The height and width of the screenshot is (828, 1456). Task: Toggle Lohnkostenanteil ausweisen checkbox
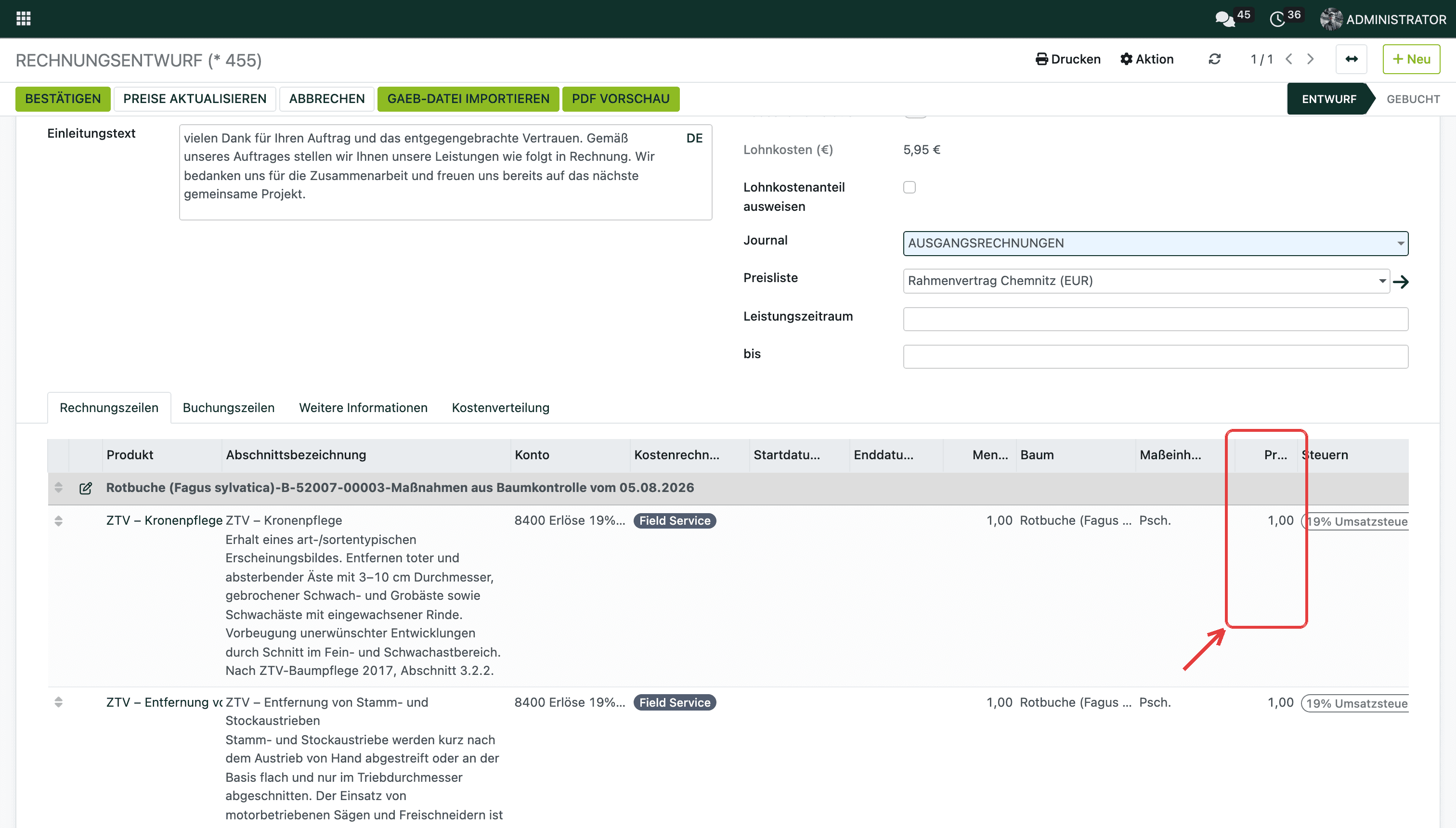pyautogui.click(x=910, y=188)
